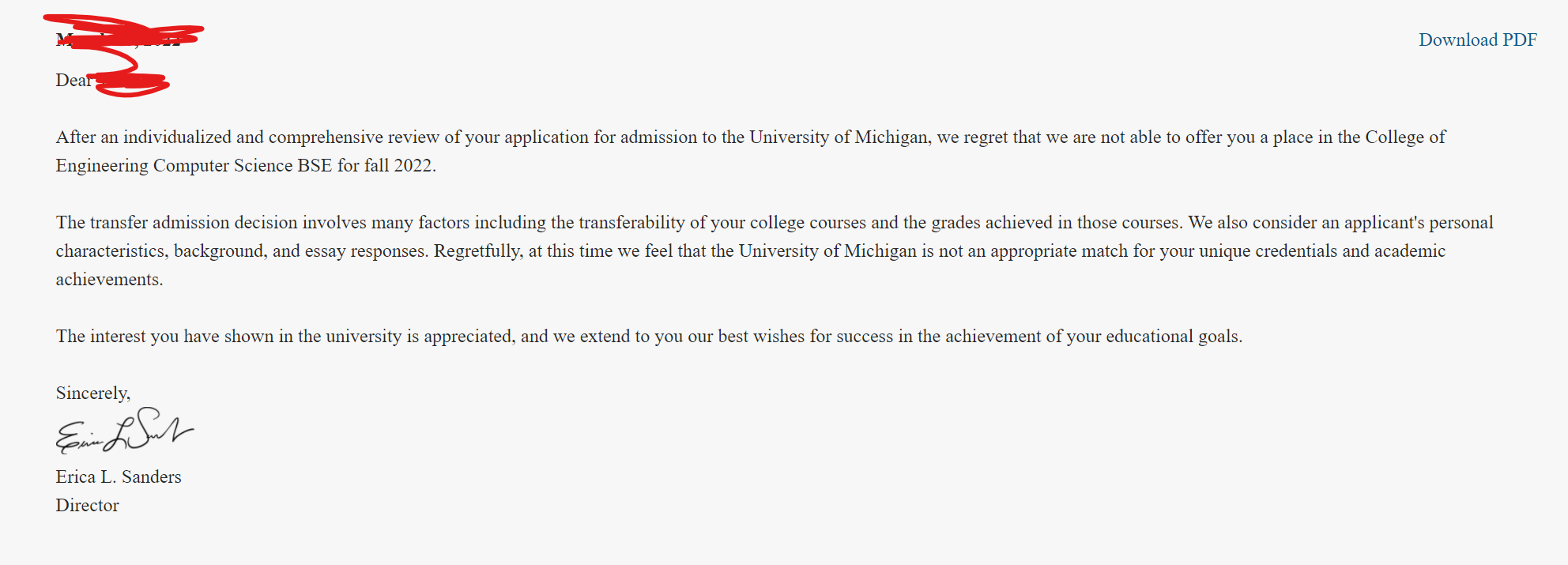Click the handwritten signature image
Viewport: 1568px width, 565px height.
[124, 431]
